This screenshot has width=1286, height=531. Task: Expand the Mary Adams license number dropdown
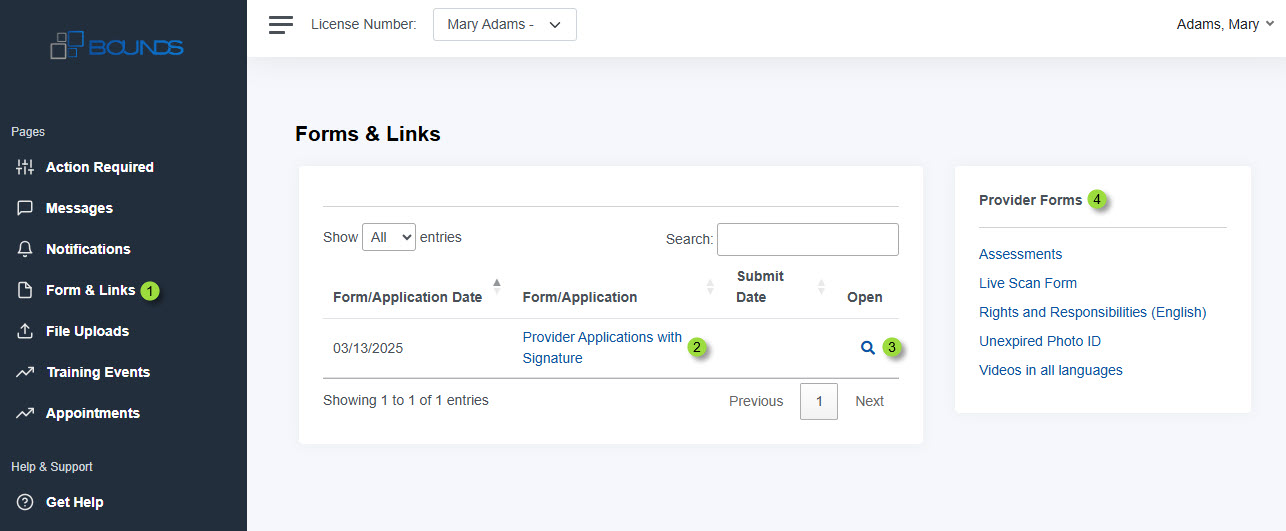[504, 24]
